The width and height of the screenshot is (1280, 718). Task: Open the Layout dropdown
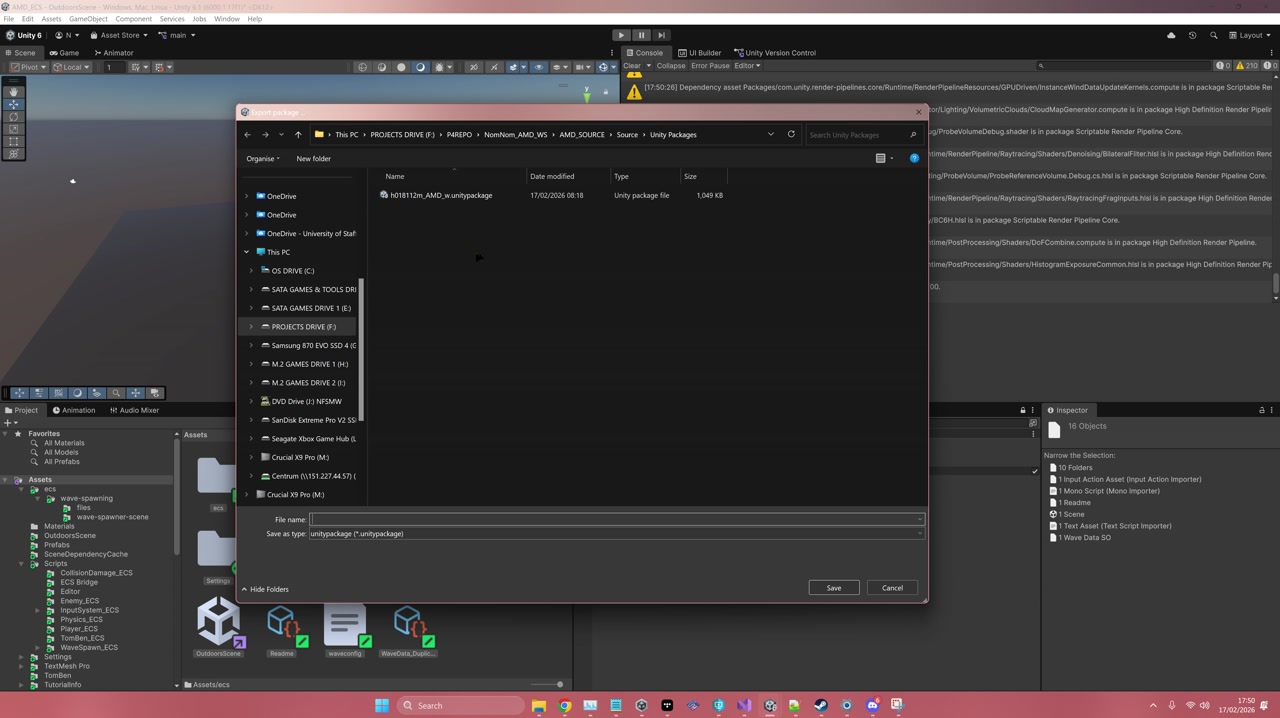[x=1250, y=35]
